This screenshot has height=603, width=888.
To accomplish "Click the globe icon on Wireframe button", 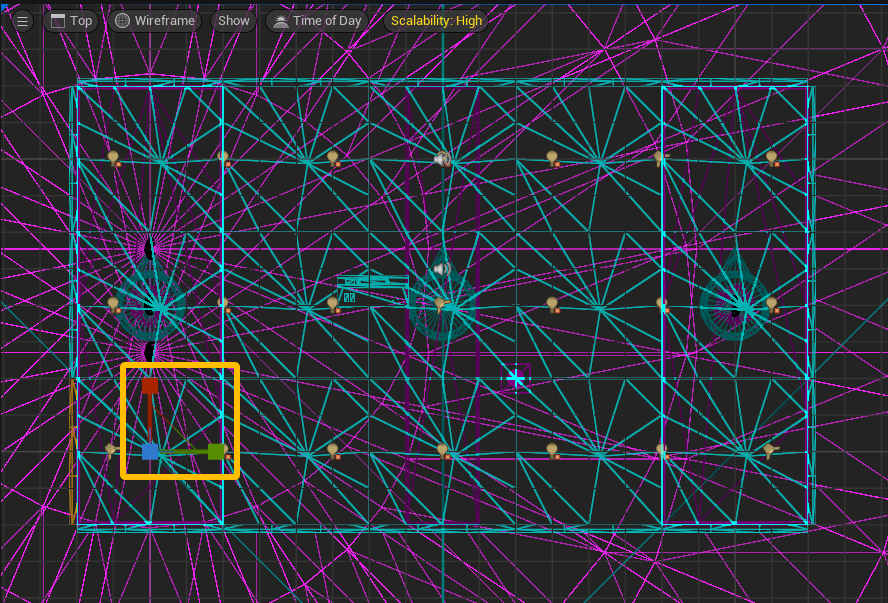I will click(123, 21).
